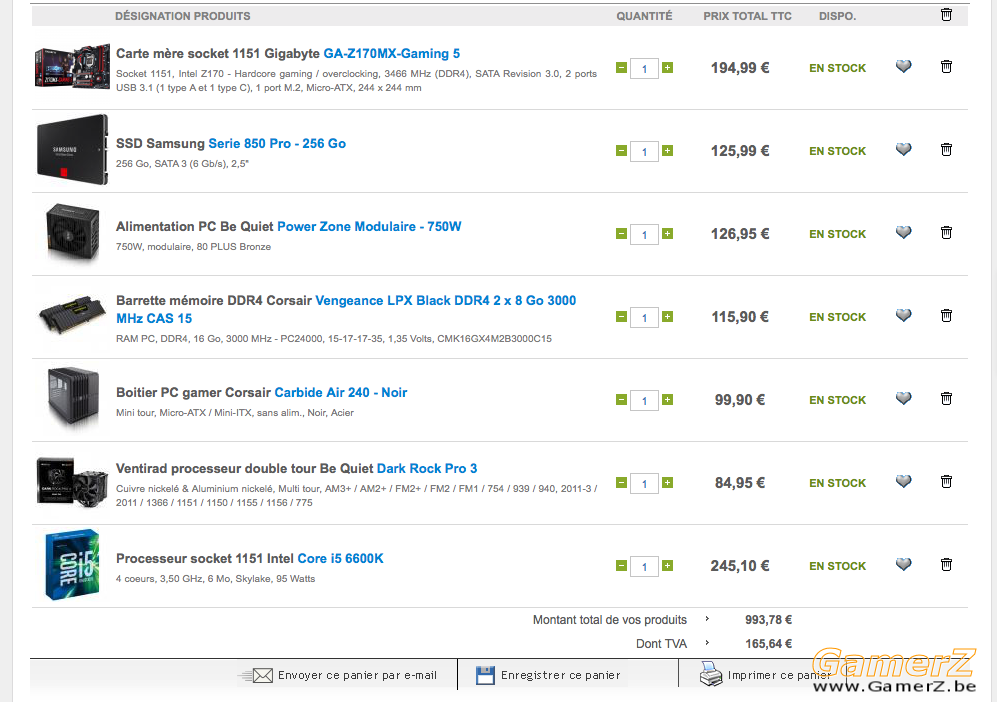Visit the Carbide Air 240 - Noir link
Screen dimensions: 997x702
(341, 392)
